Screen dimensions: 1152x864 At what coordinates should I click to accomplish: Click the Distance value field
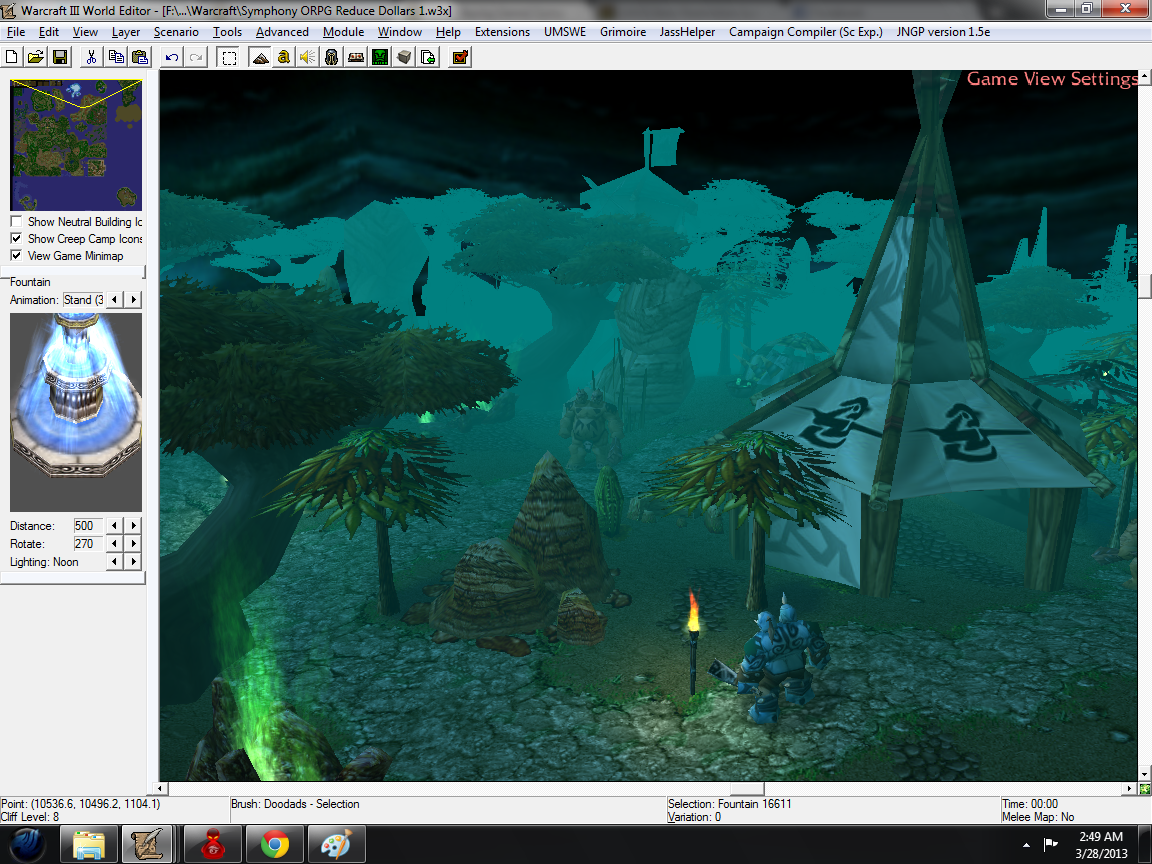point(87,525)
